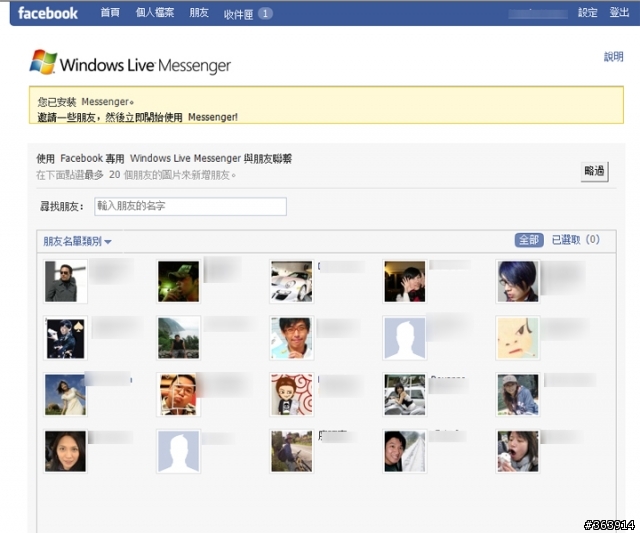Select default silhouette avatar in second row
Screen dimensions: 640x533
point(404,338)
